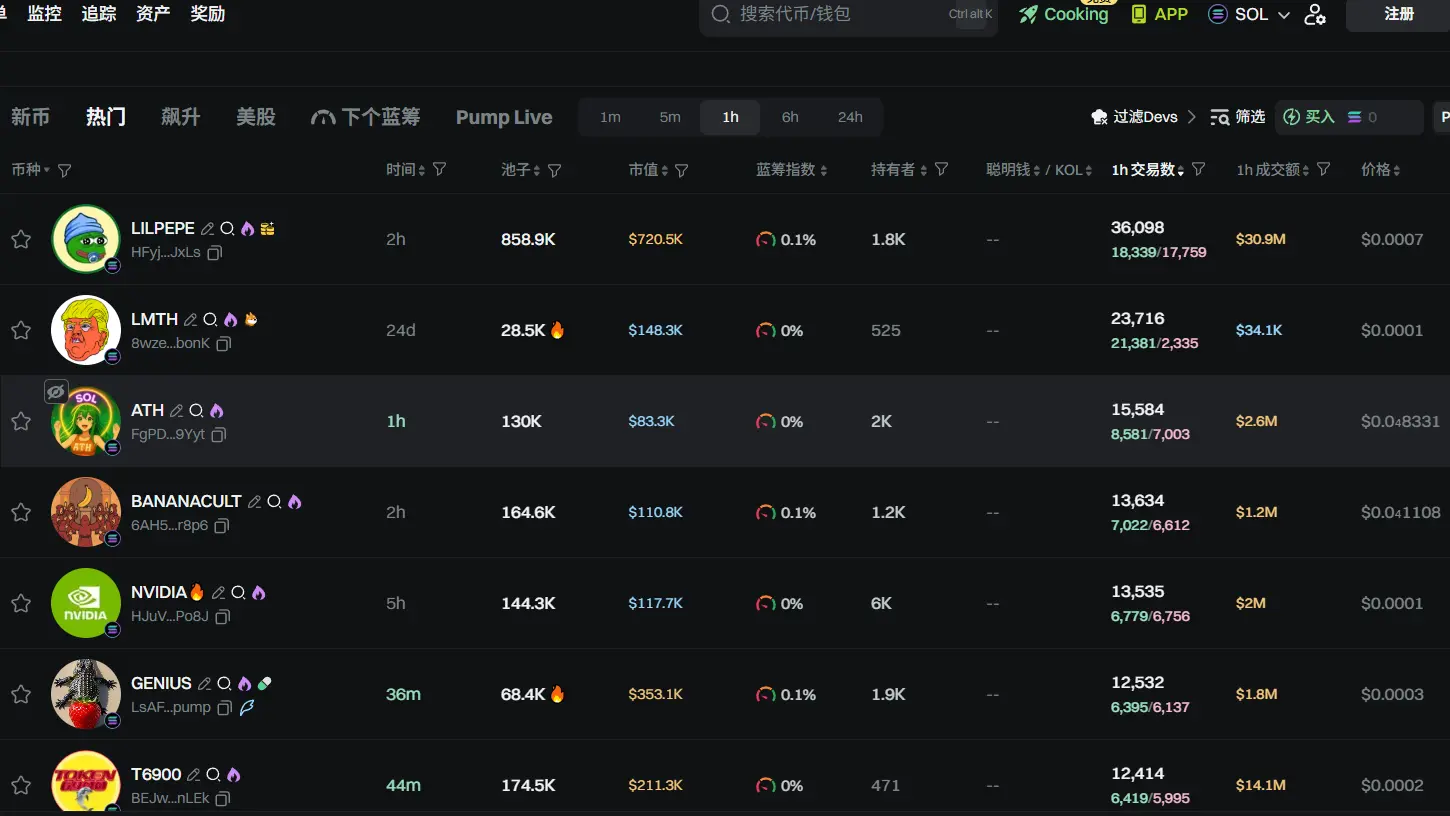The width and height of the screenshot is (1450, 816).
Task: Toggle the hide eye icon on ATH
Action: [x=56, y=391]
